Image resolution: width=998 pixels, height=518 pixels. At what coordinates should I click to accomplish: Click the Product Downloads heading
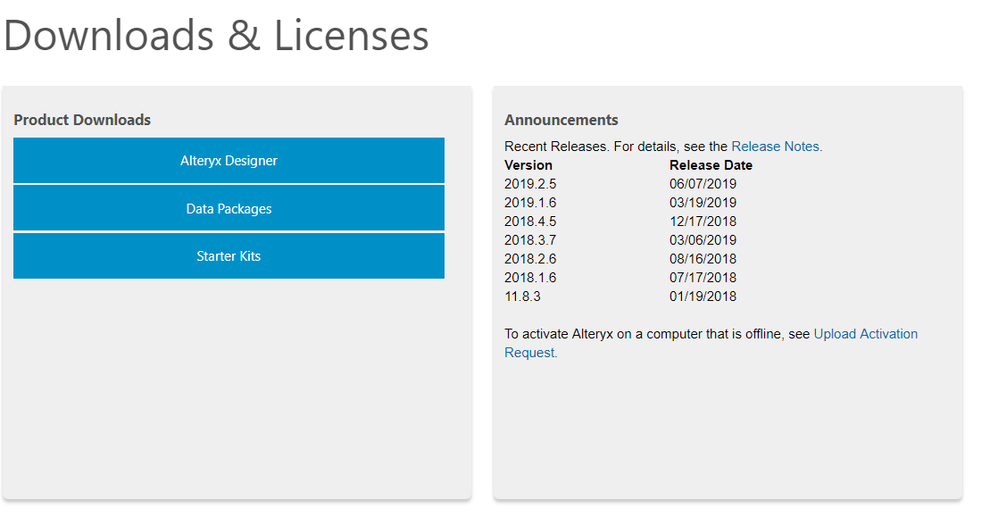click(82, 120)
